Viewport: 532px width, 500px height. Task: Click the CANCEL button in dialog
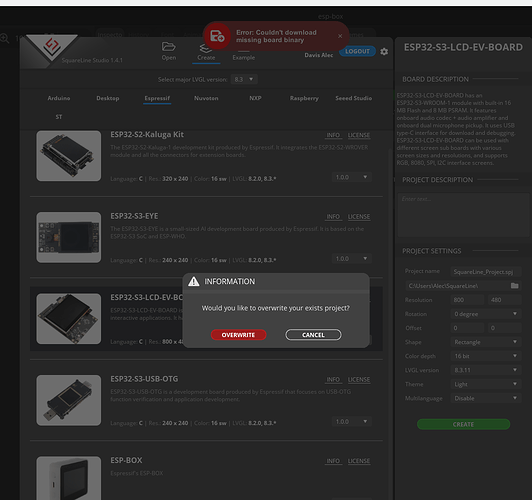point(313,335)
